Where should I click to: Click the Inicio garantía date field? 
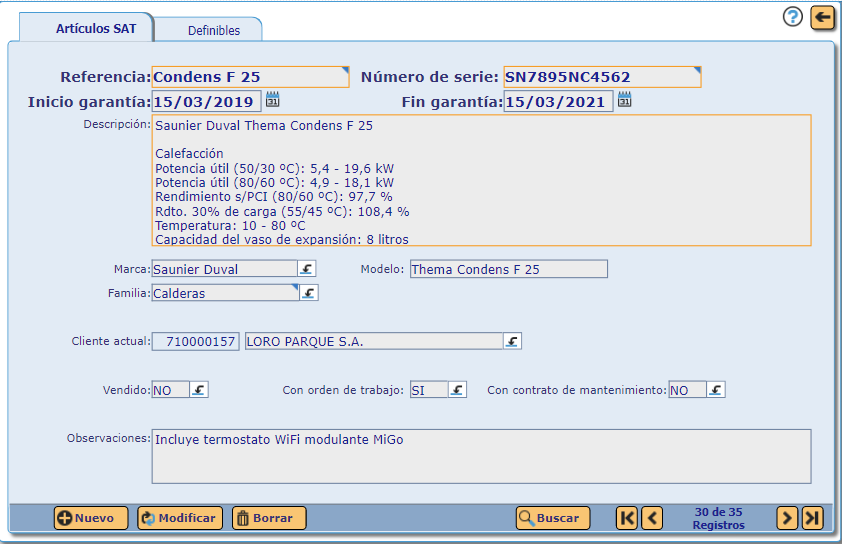point(206,101)
